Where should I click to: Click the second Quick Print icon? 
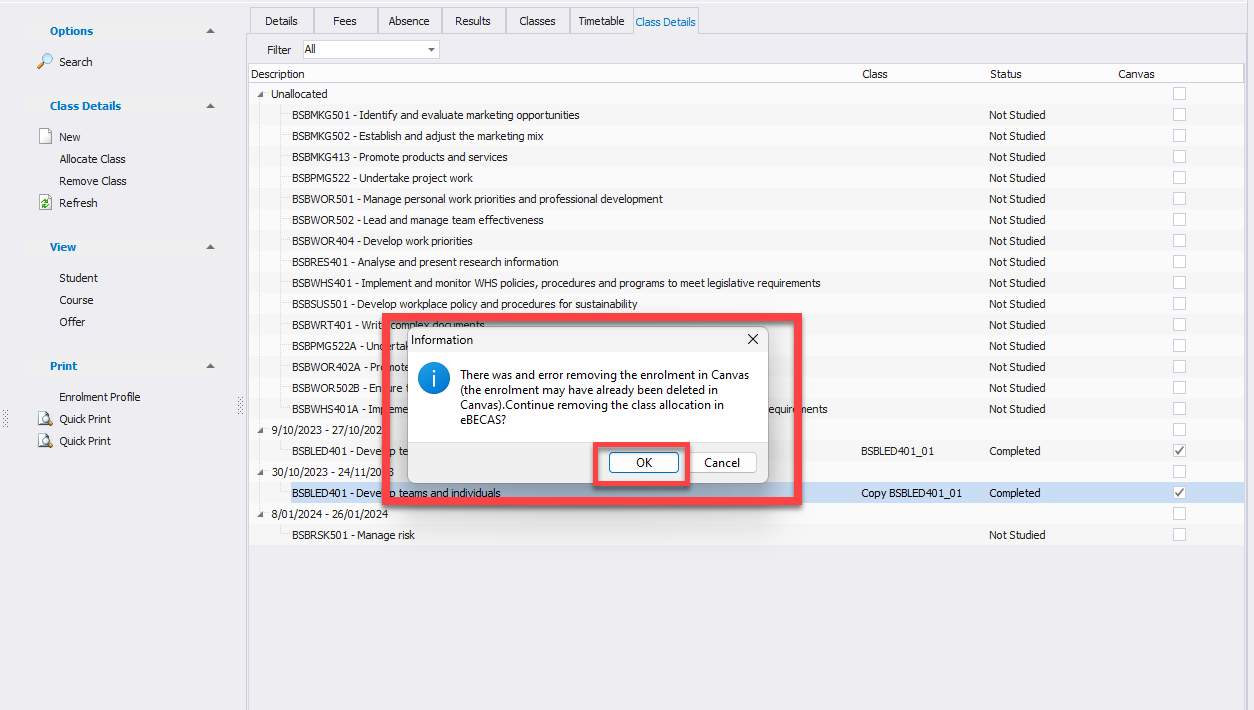[x=45, y=441]
